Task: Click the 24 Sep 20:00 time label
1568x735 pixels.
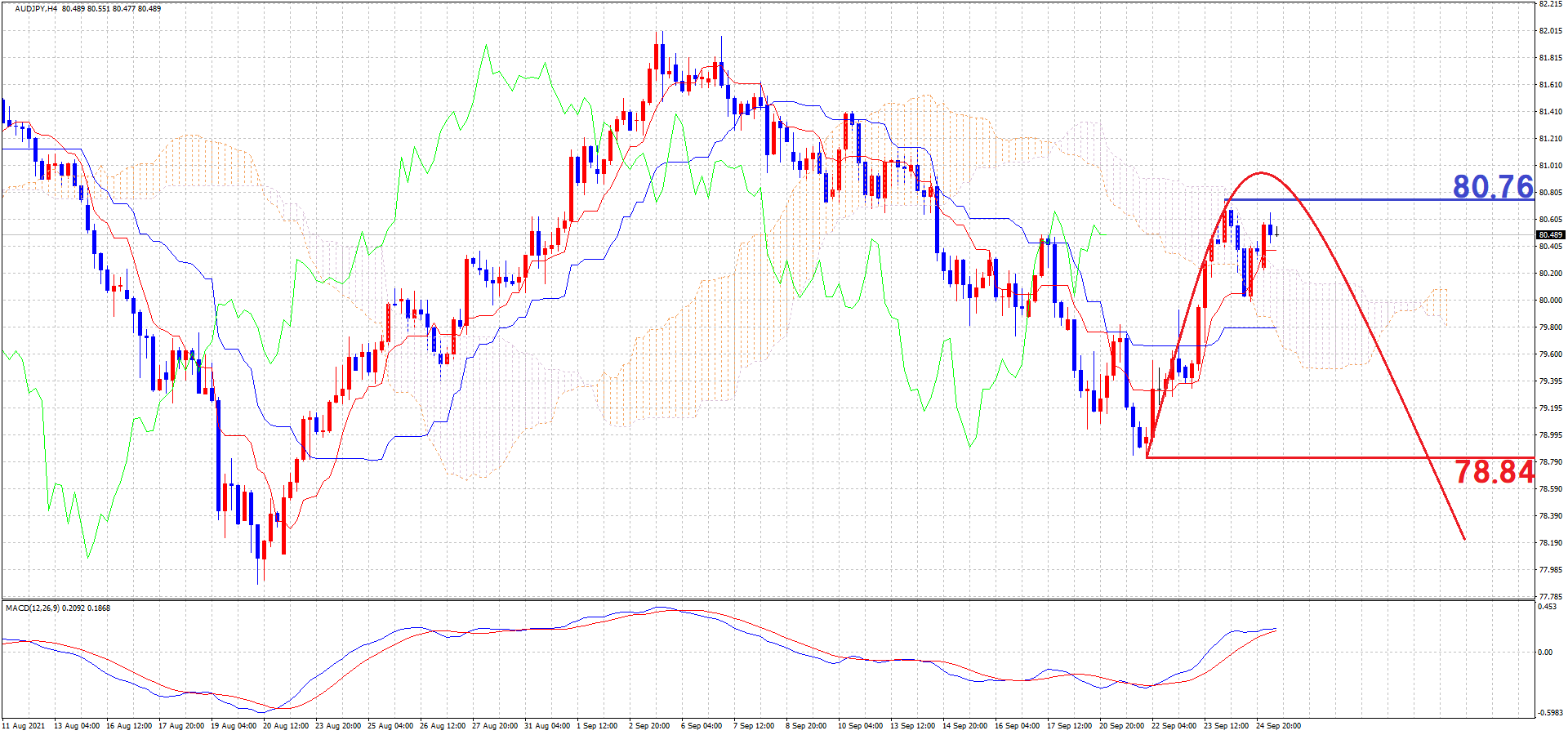Action: point(1278,726)
